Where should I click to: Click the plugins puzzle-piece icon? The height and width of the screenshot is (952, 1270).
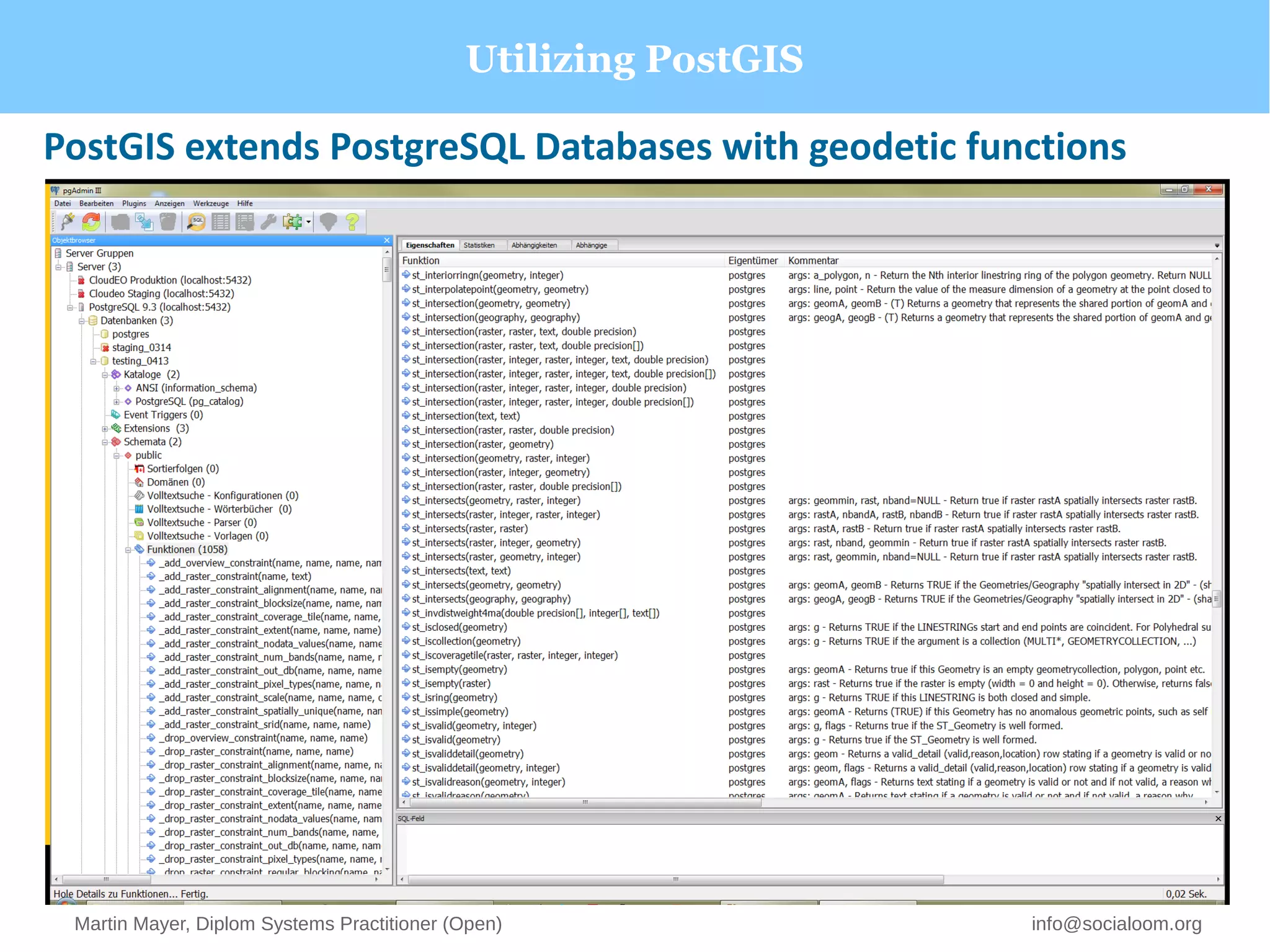point(292,221)
